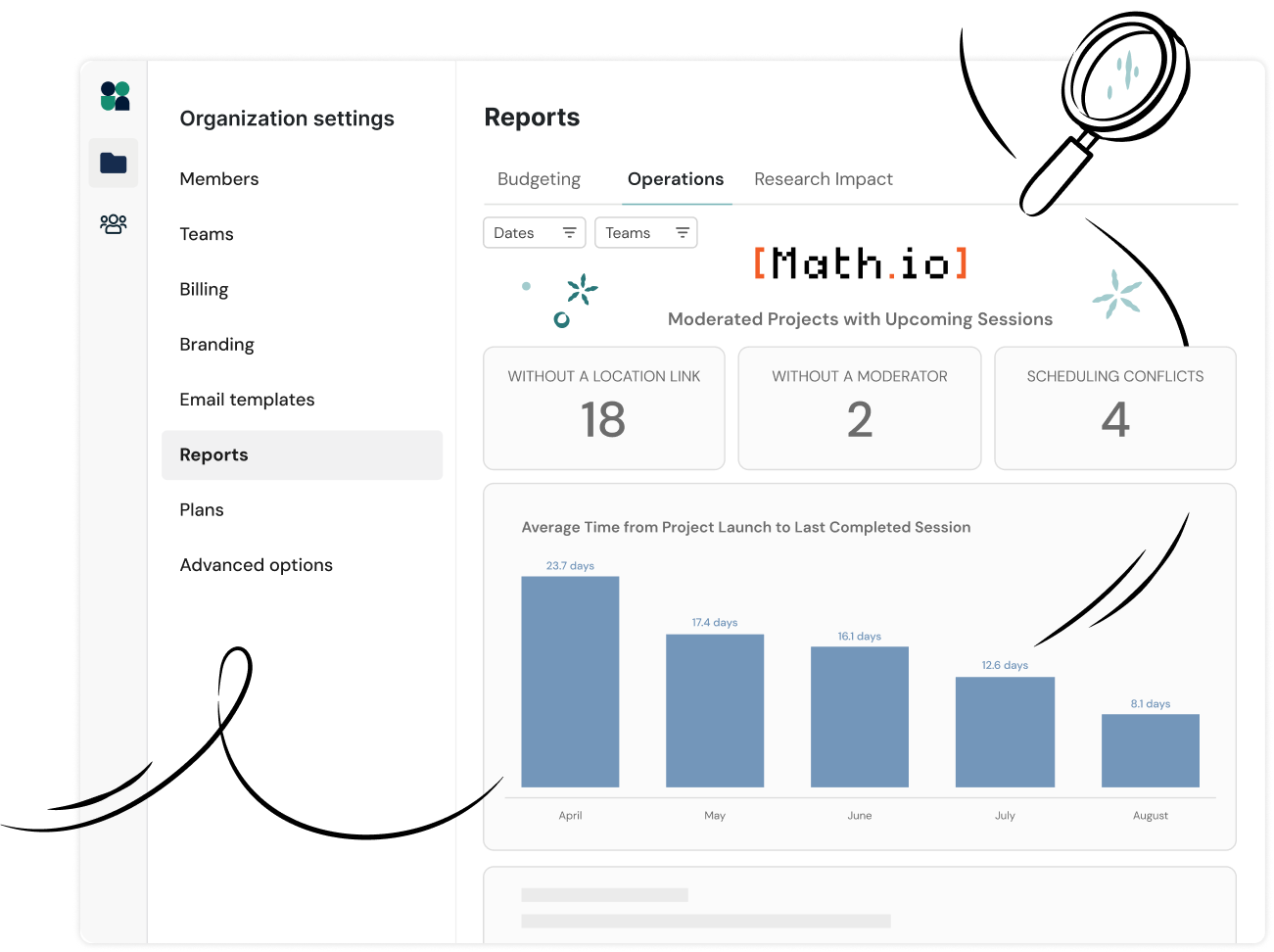Click the chart title "Average Time from Project Launch"
This screenshot has width=1274, height=952.
click(x=746, y=527)
